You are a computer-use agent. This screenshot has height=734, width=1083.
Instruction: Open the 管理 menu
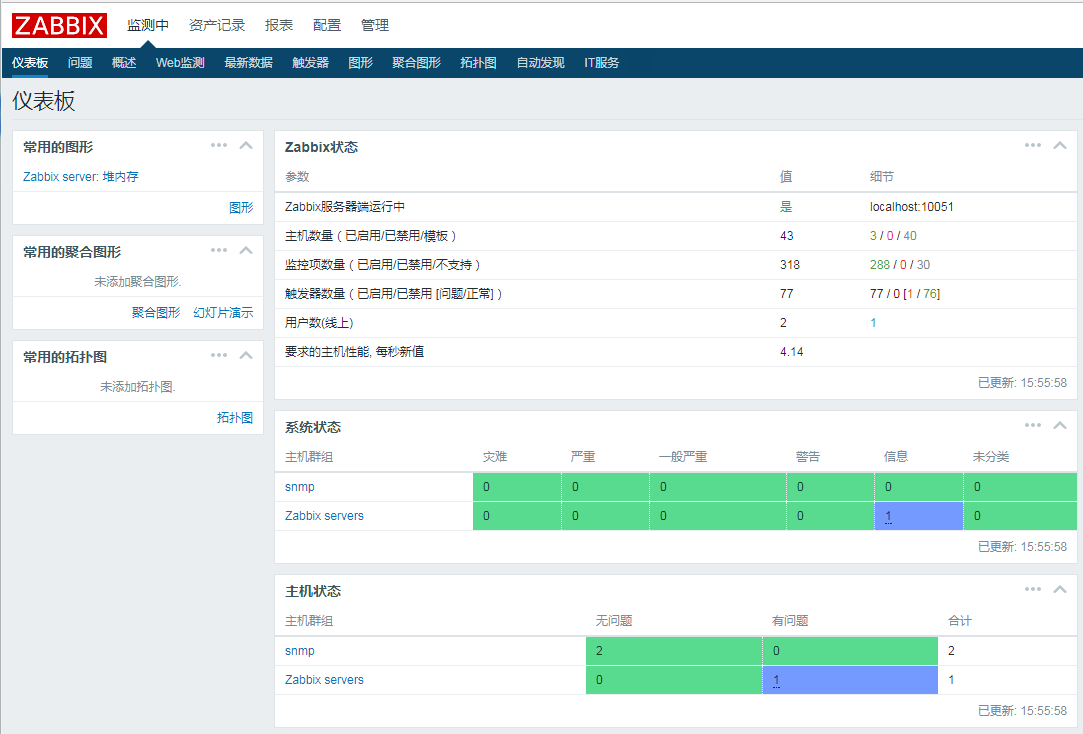(x=374, y=24)
